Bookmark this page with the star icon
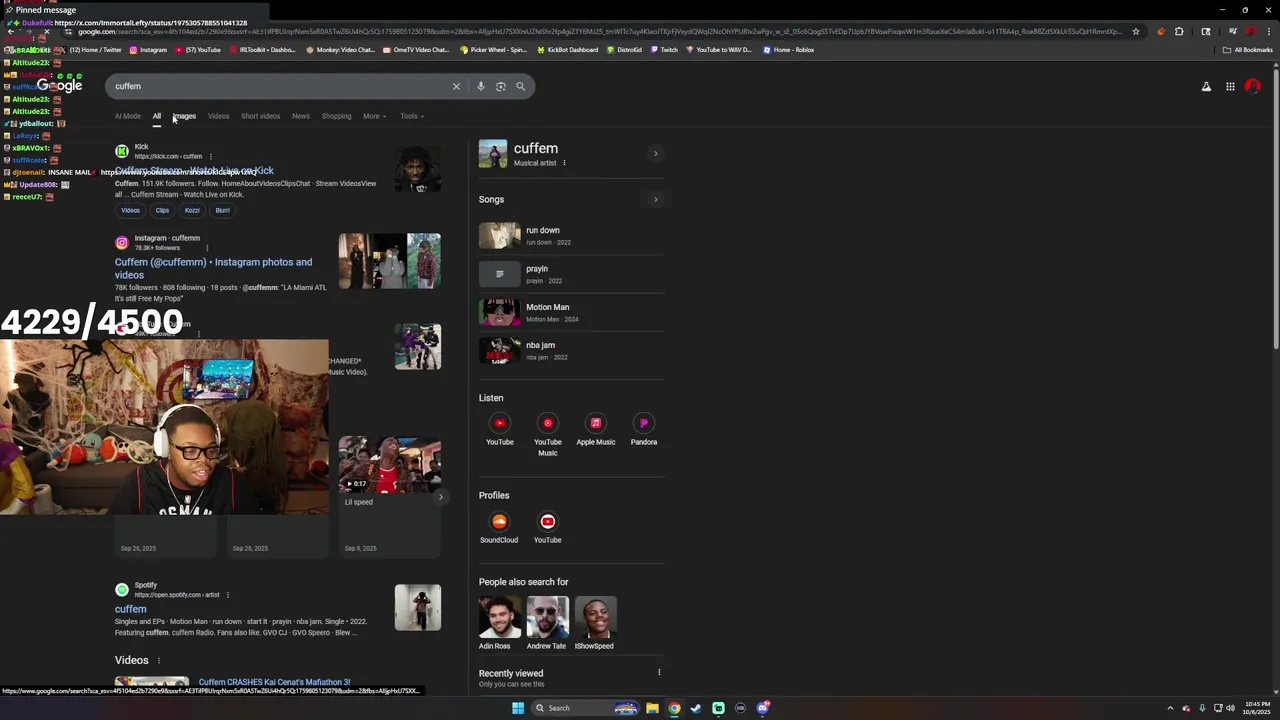Image resolution: width=1280 pixels, height=720 pixels. click(x=1135, y=31)
